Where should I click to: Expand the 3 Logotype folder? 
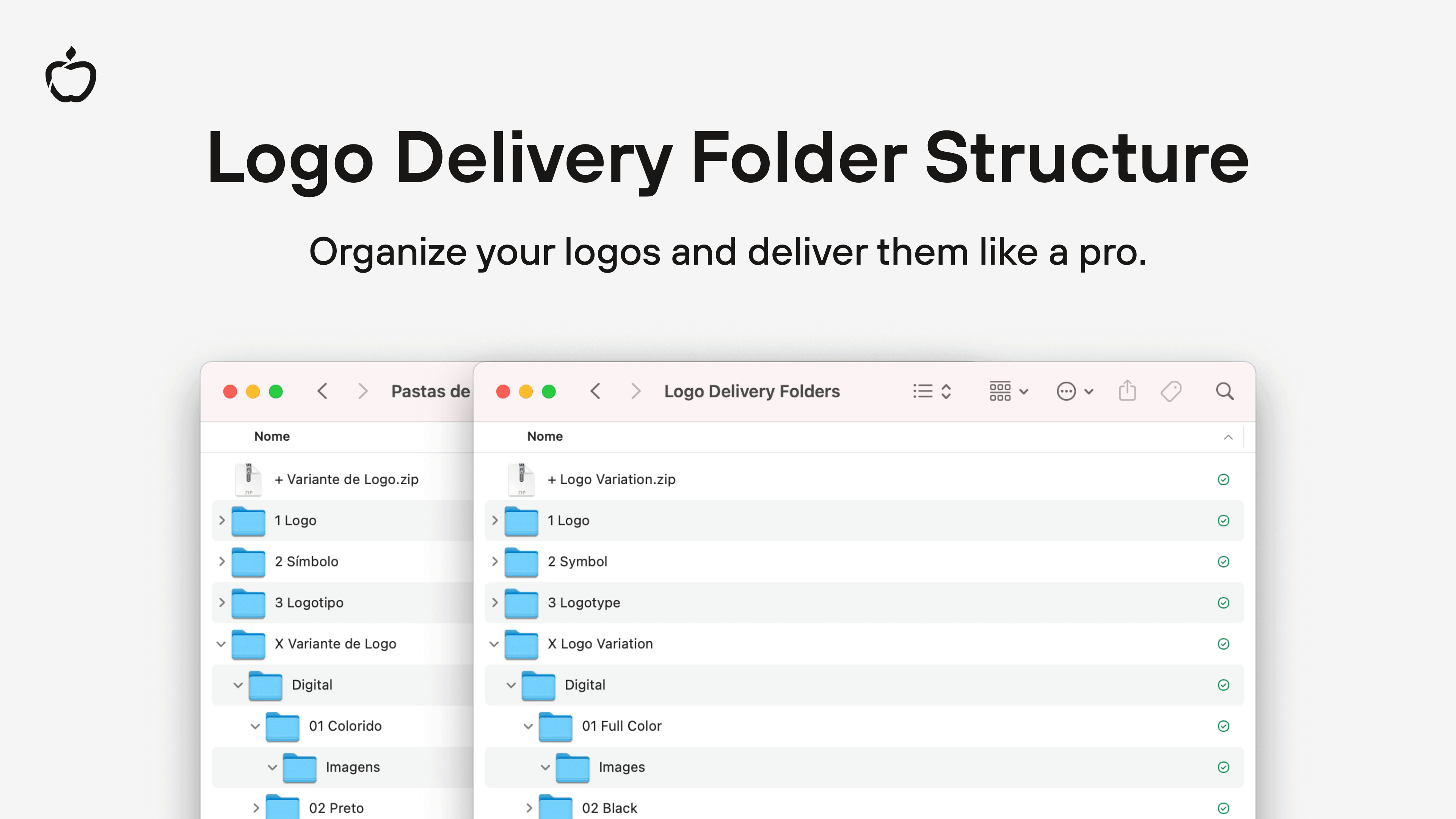(494, 602)
